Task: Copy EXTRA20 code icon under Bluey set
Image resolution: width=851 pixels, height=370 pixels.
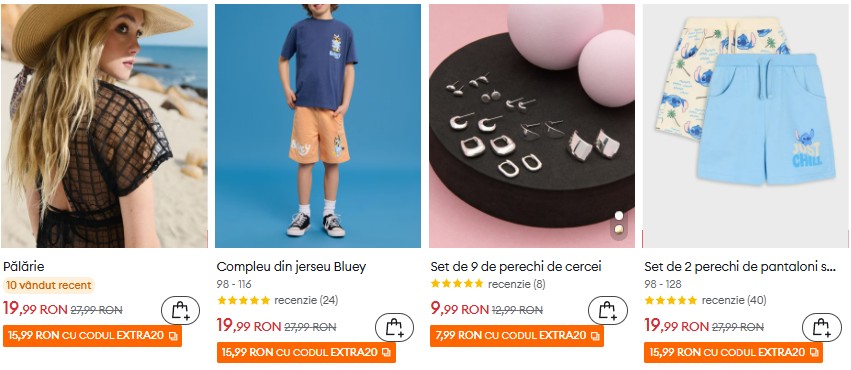Action: click(386, 353)
